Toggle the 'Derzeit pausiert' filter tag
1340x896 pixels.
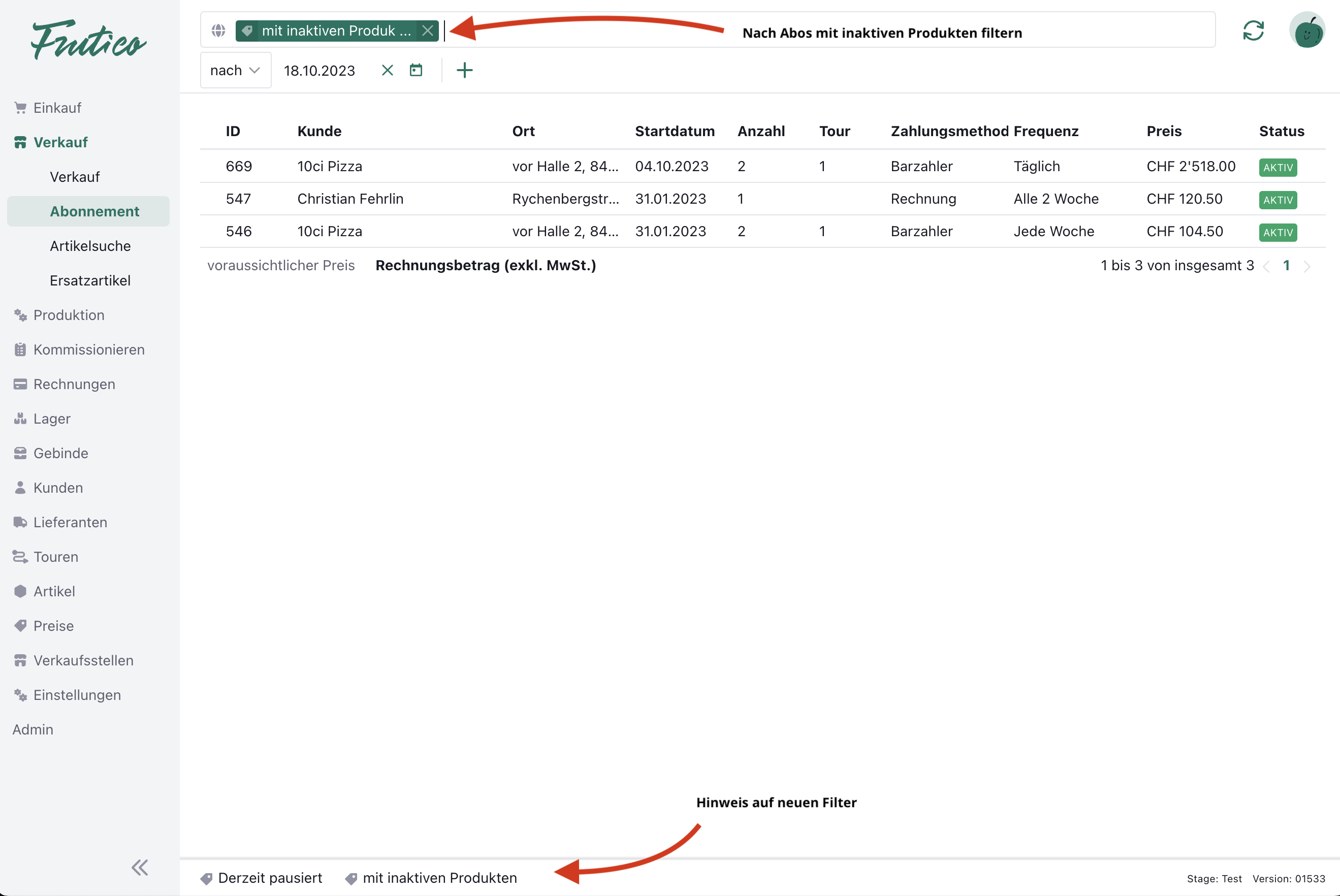[x=262, y=878]
